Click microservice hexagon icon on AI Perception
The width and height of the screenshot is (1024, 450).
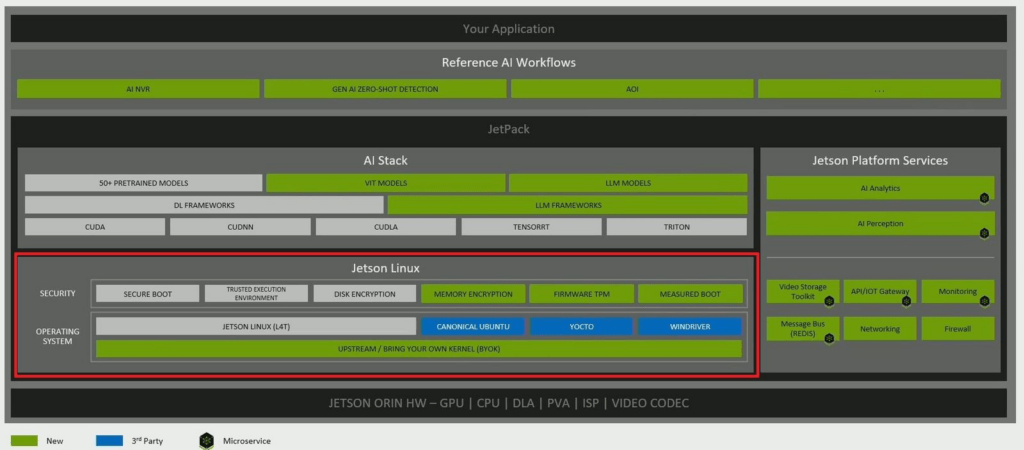[x=984, y=233]
